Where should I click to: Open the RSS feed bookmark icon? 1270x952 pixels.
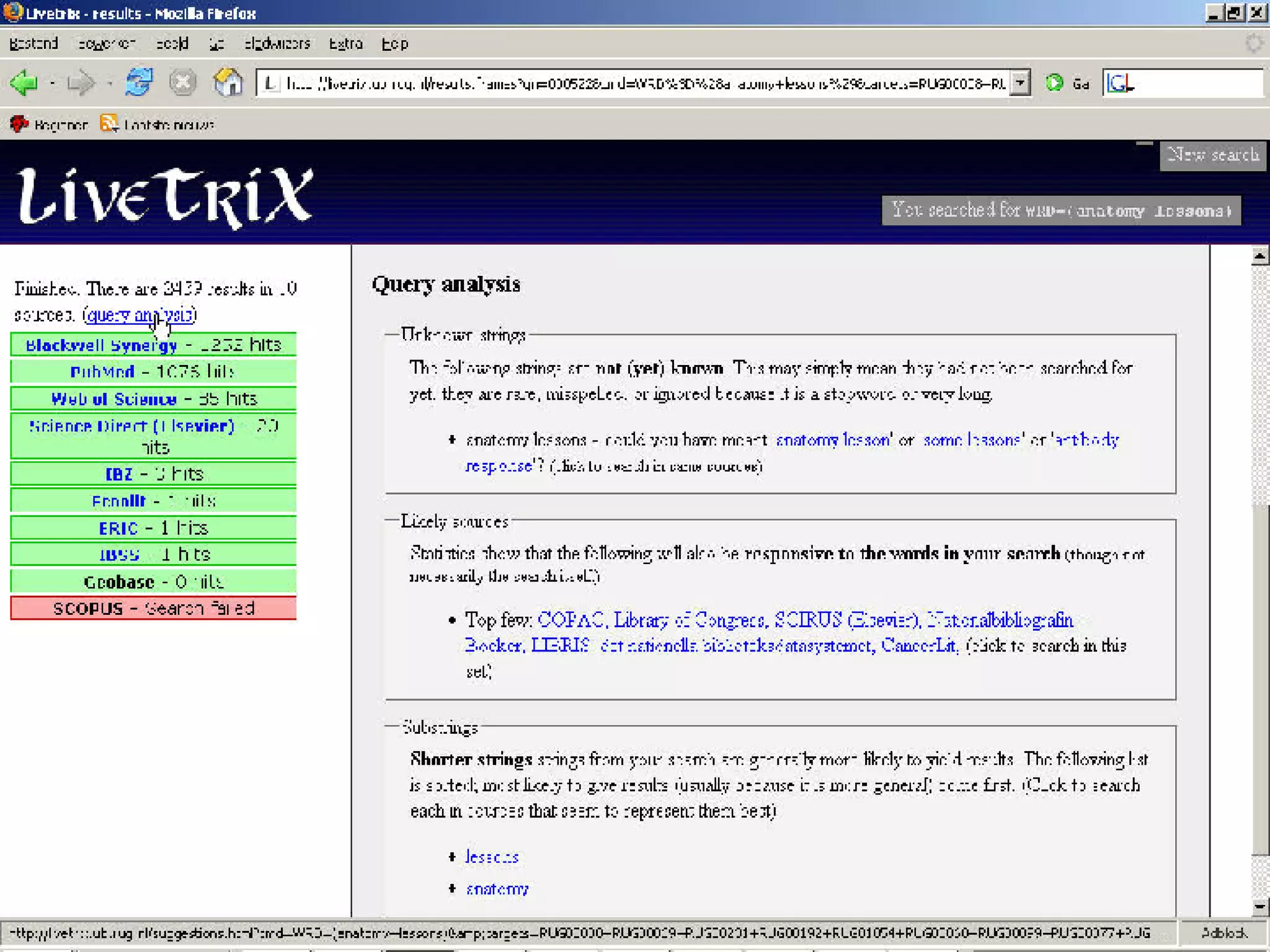coord(109,123)
